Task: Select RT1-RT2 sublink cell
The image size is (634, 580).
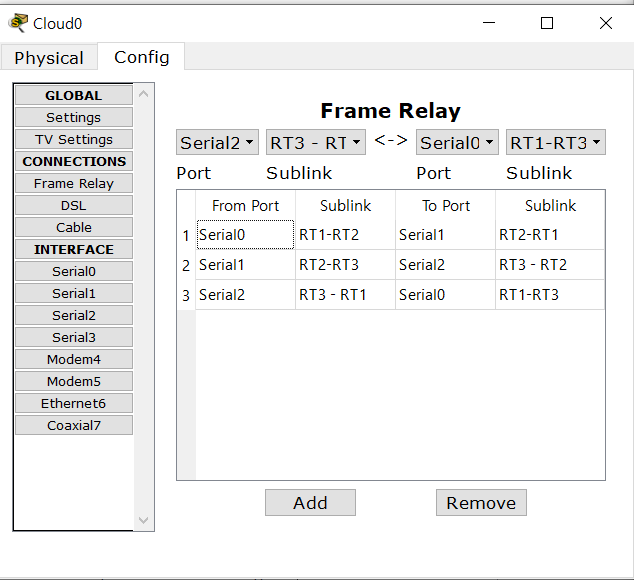Action: [x=345, y=235]
